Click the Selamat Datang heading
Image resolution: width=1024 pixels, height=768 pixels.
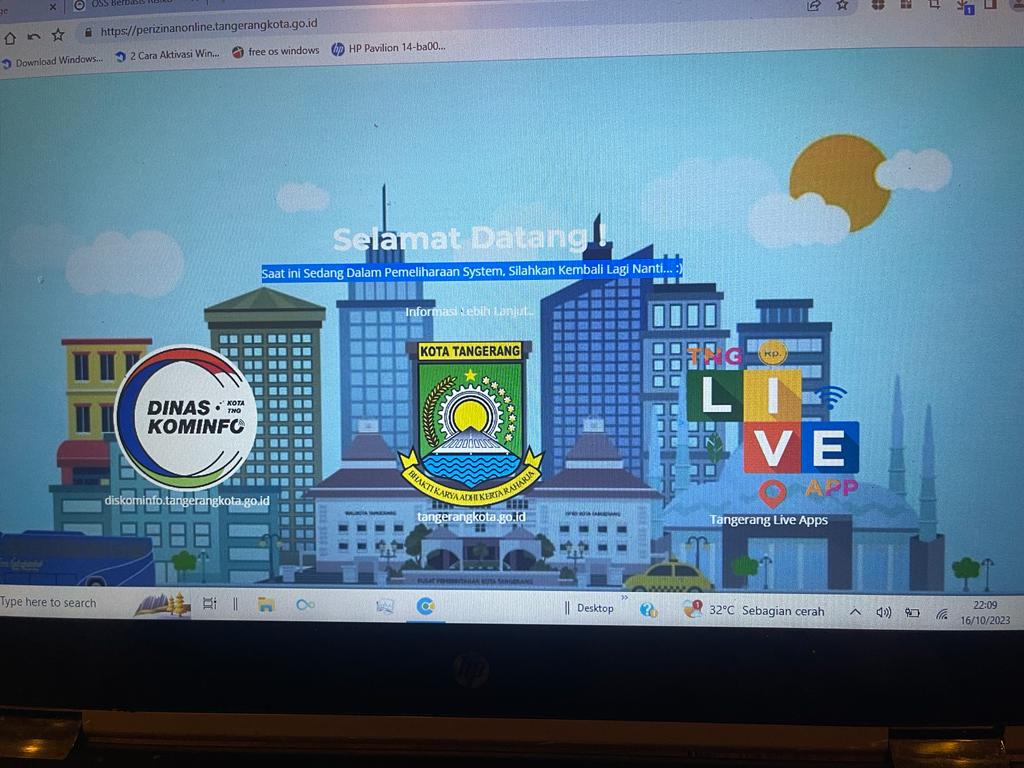(470, 238)
